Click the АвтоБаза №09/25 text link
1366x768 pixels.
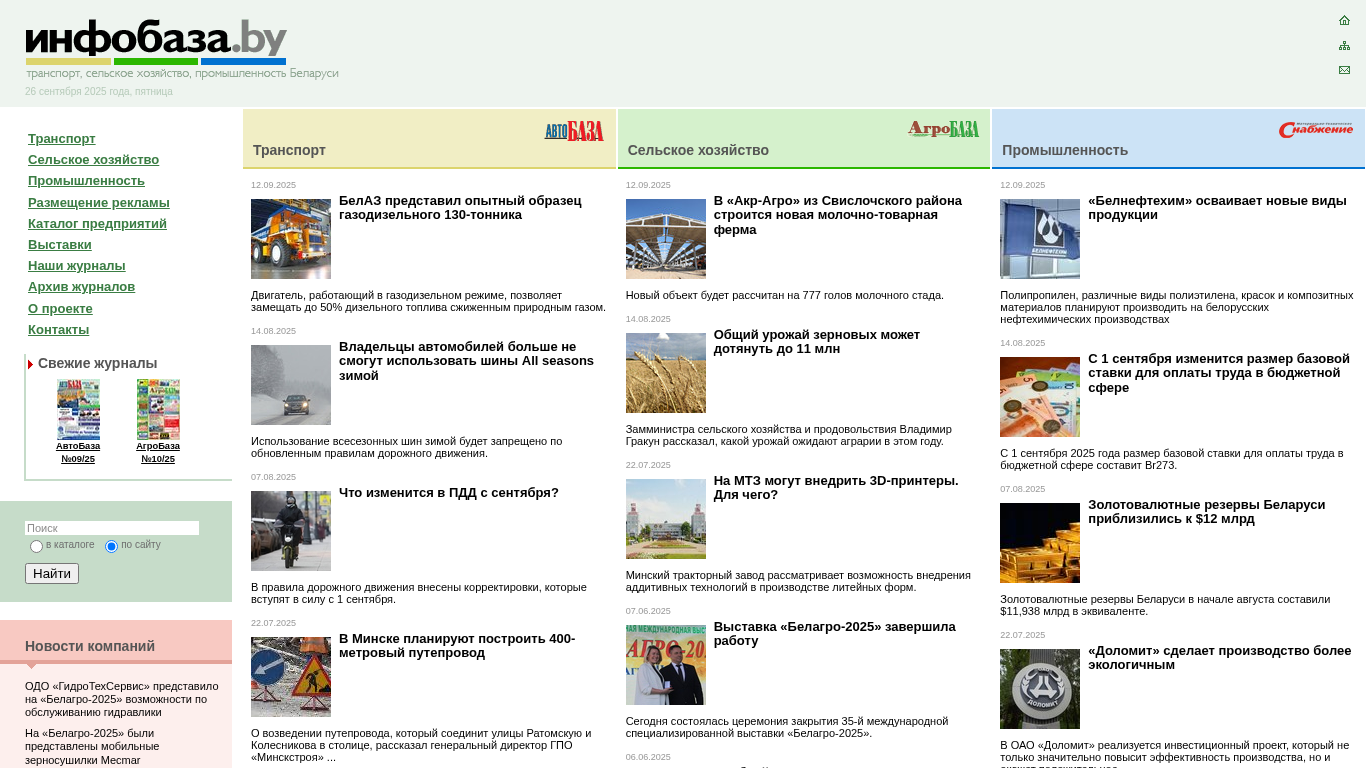point(78,452)
